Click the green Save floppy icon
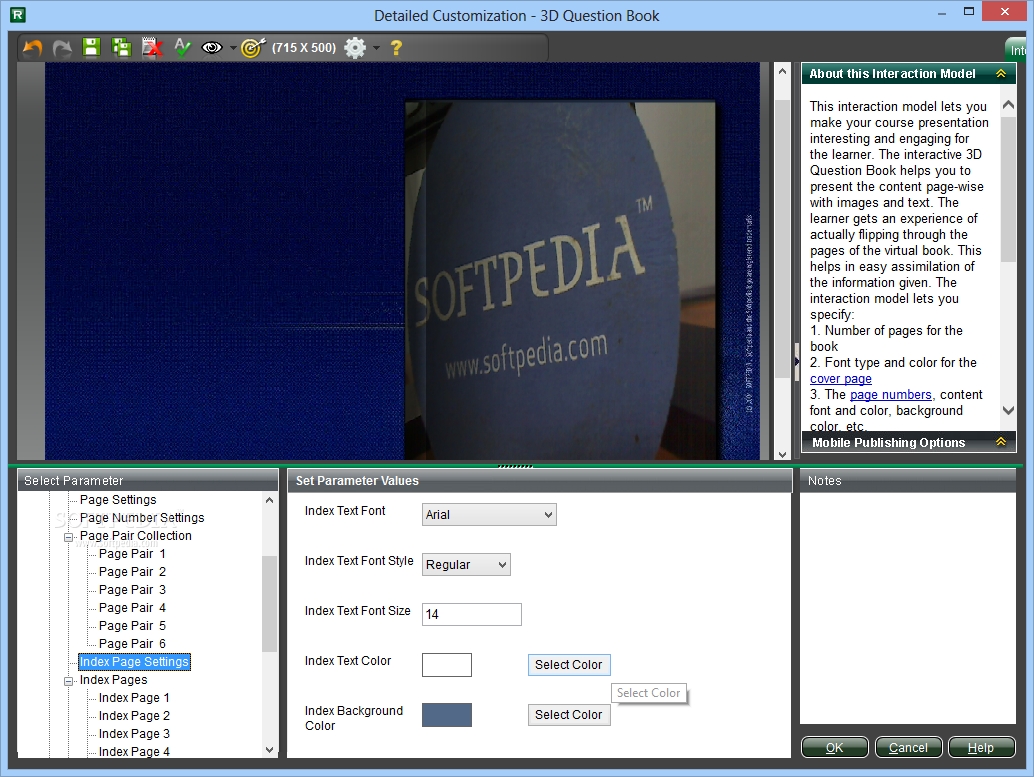The width and height of the screenshot is (1034, 777). pos(91,47)
